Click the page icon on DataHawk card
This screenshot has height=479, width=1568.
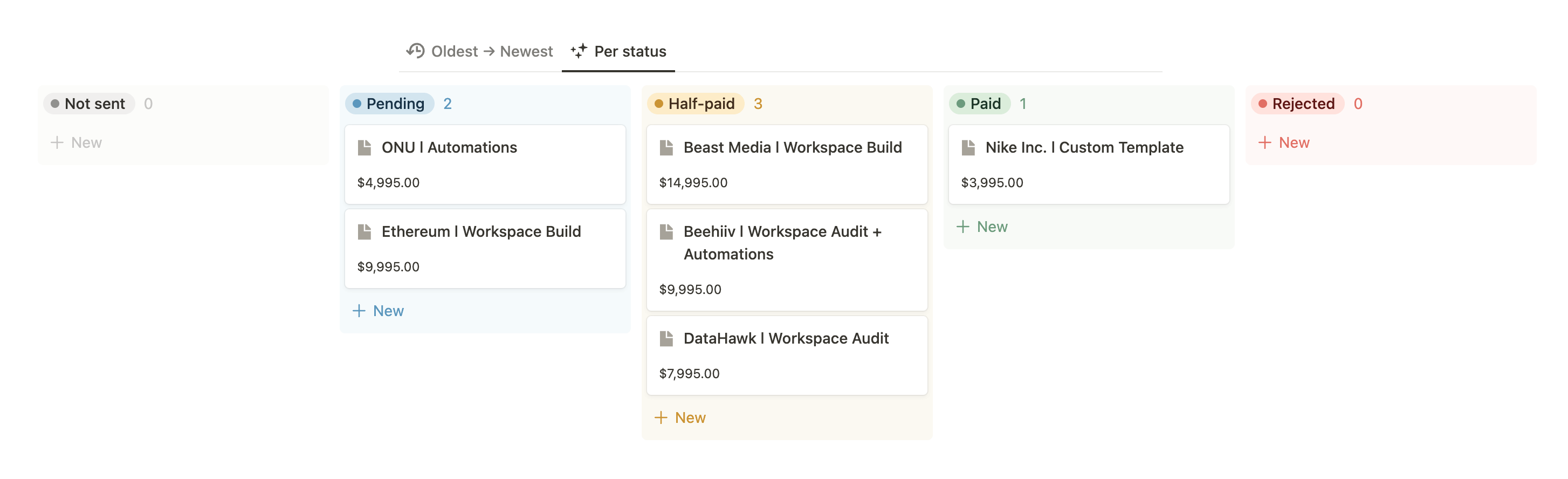[x=666, y=338]
